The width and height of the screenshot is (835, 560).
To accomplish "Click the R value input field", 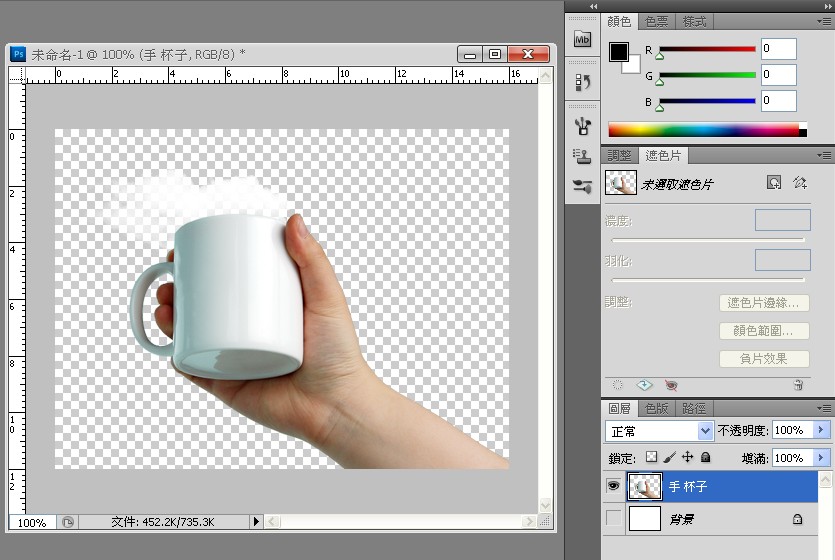I will coord(779,49).
